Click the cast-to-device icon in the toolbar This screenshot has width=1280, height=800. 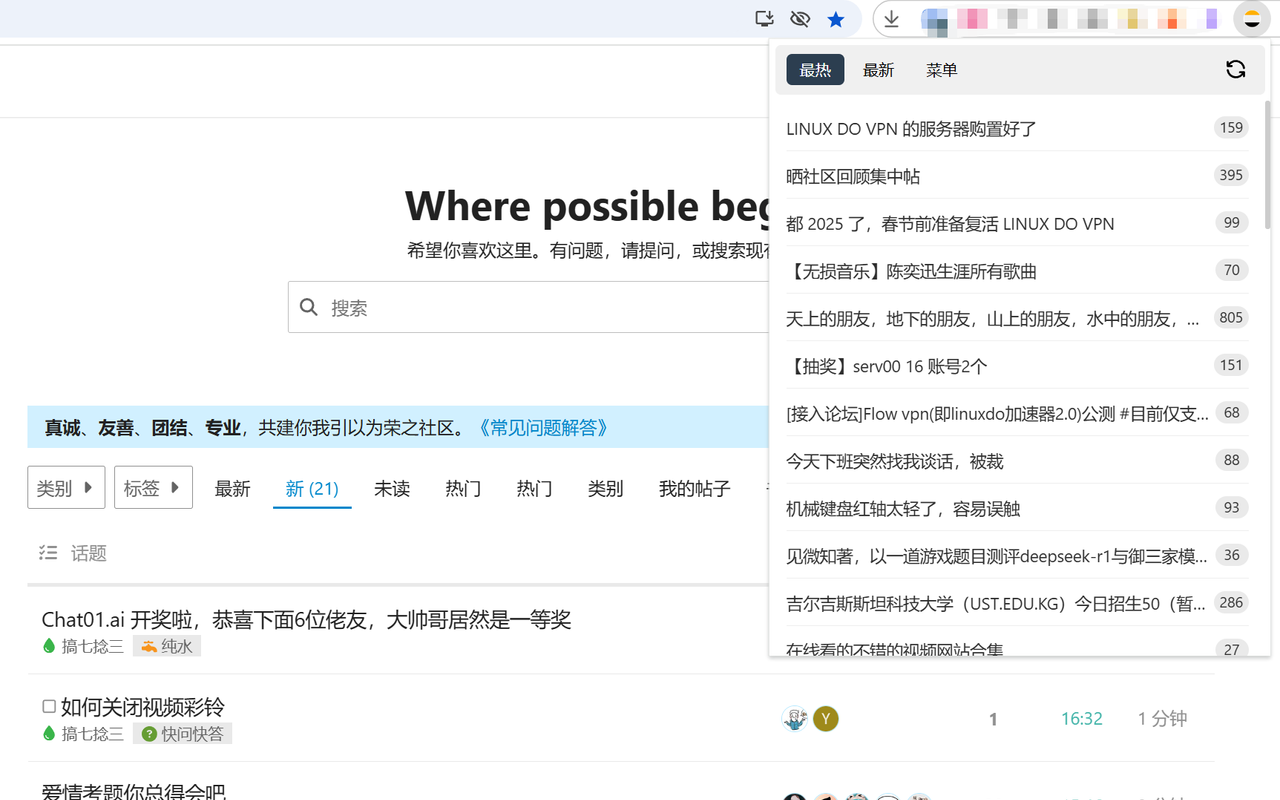pyautogui.click(x=763, y=19)
